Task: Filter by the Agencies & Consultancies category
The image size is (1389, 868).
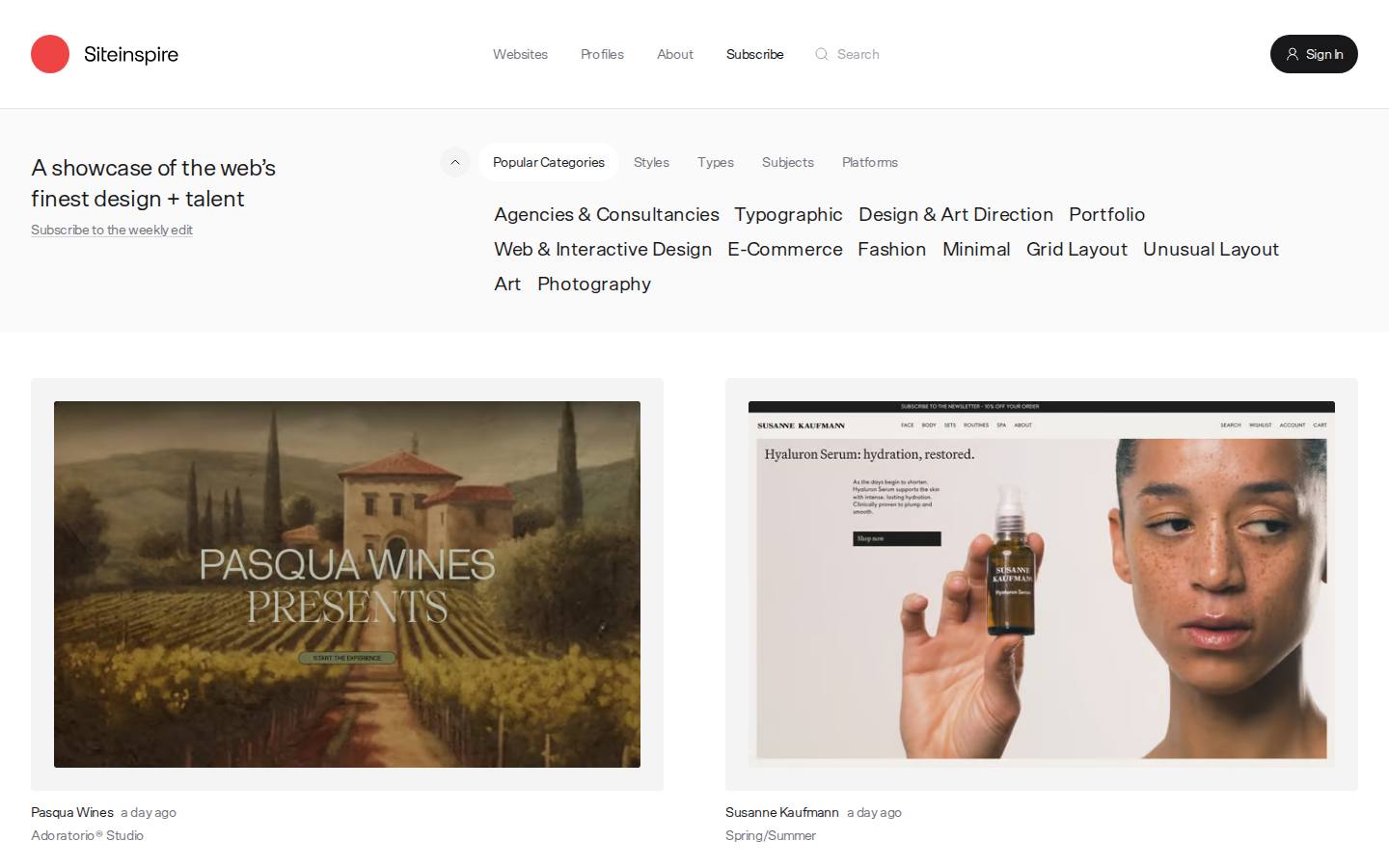Action: pyautogui.click(x=607, y=214)
